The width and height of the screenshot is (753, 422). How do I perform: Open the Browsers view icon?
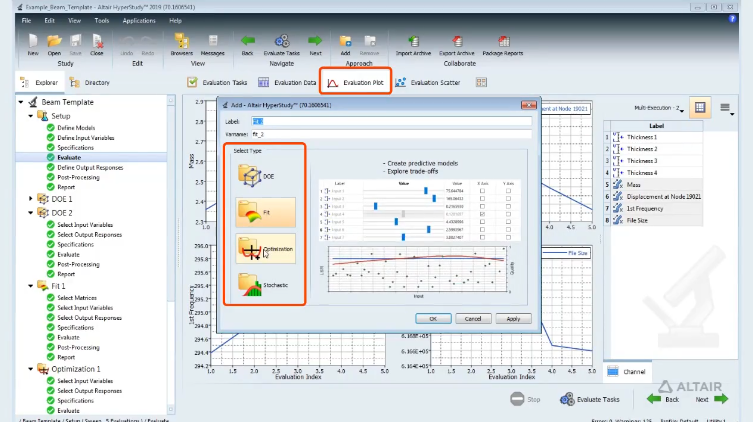[182, 42]
